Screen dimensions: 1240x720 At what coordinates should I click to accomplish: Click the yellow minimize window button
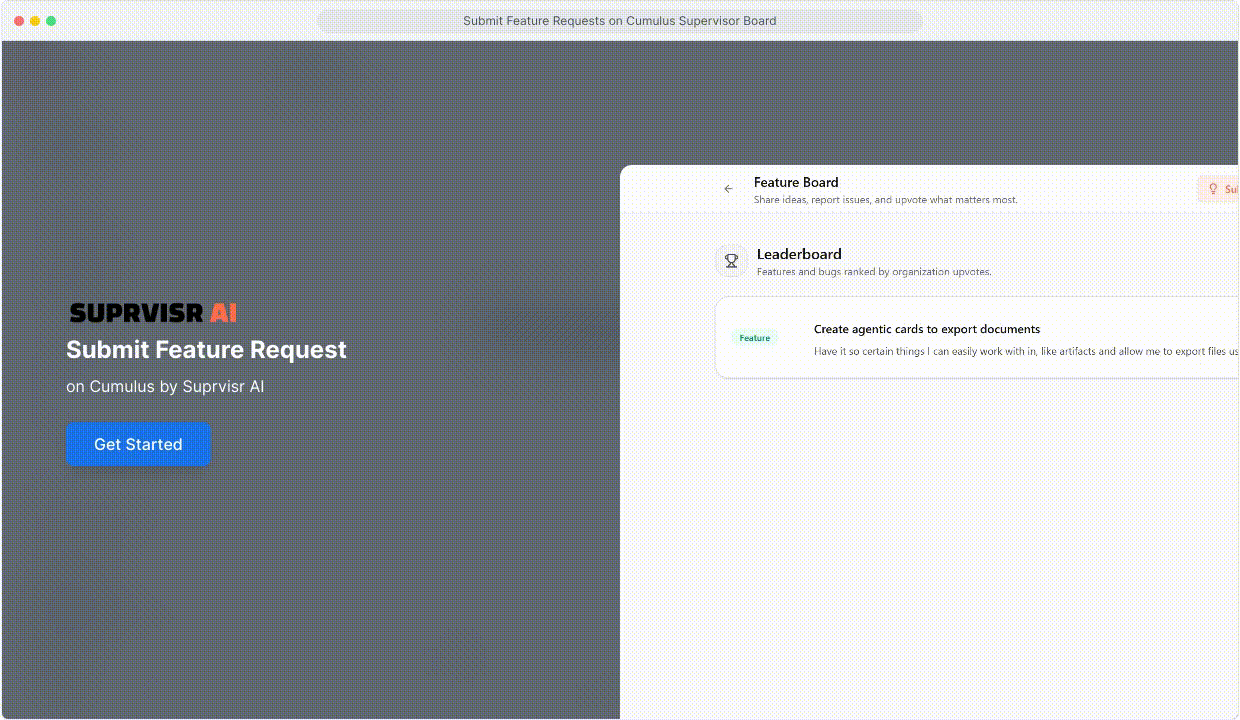35,21
